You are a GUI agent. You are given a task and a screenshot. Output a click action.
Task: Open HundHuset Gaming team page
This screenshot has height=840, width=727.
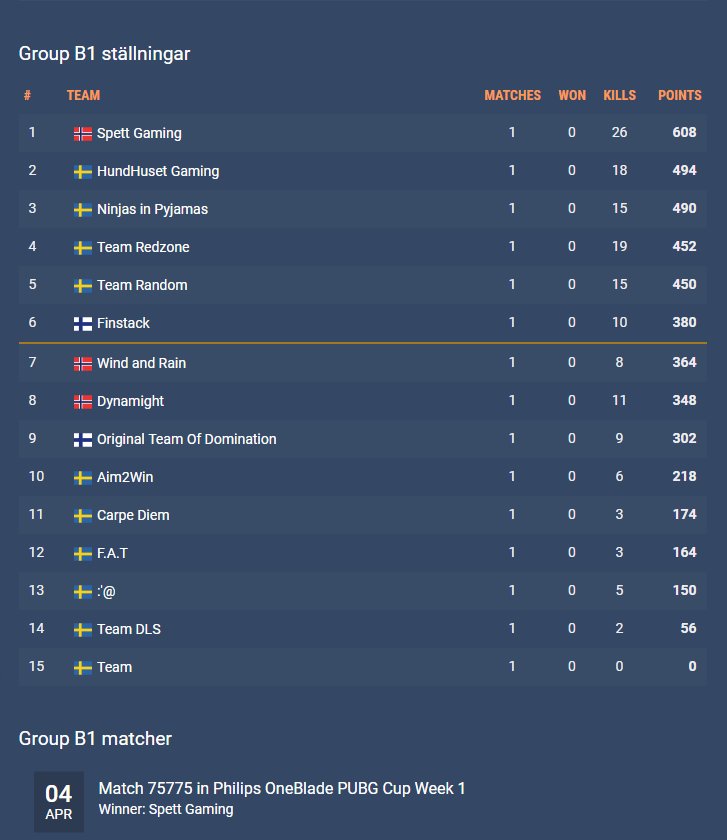(x=158, y=171)
